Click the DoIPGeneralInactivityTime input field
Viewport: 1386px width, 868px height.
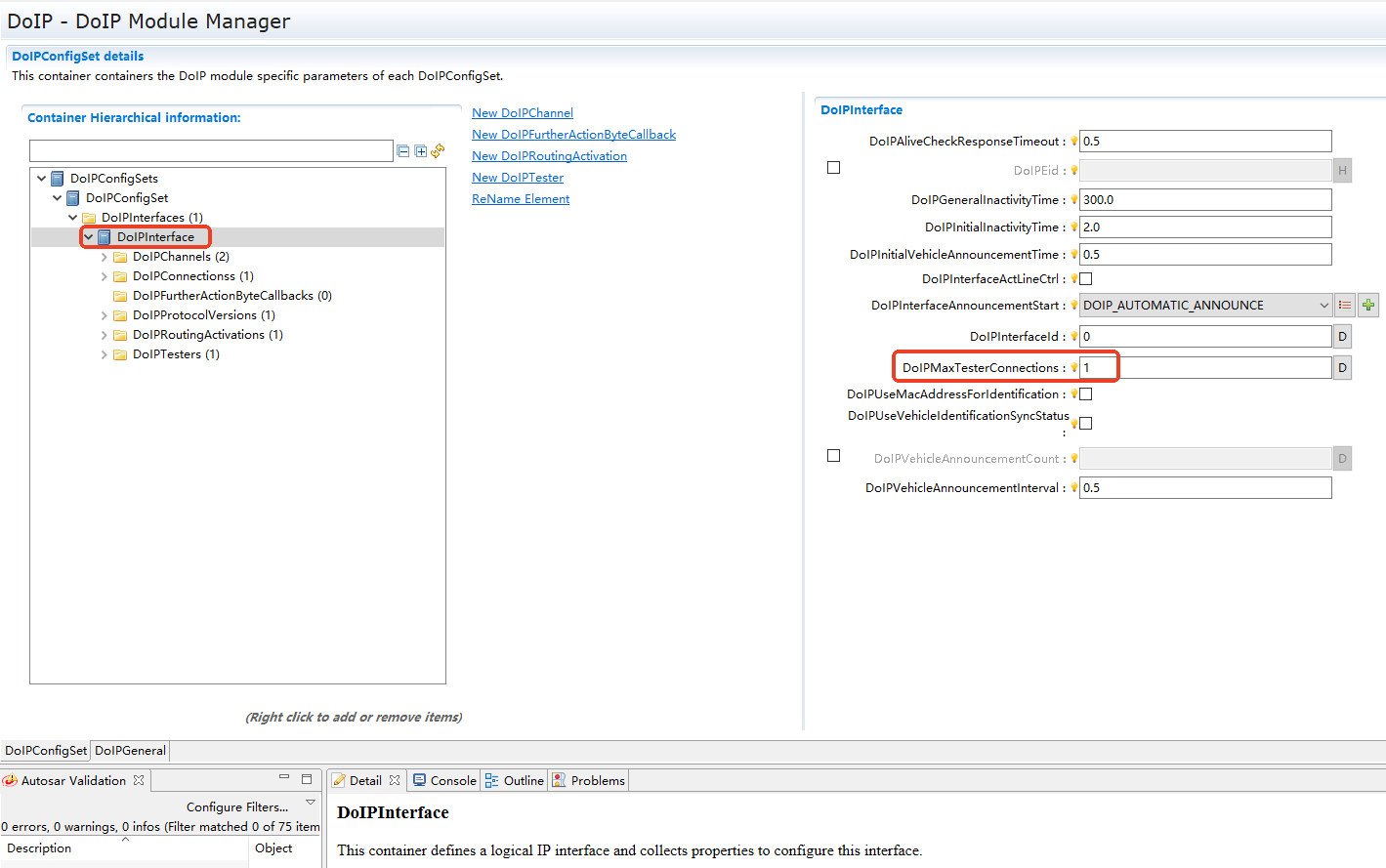coord(1204,200)
